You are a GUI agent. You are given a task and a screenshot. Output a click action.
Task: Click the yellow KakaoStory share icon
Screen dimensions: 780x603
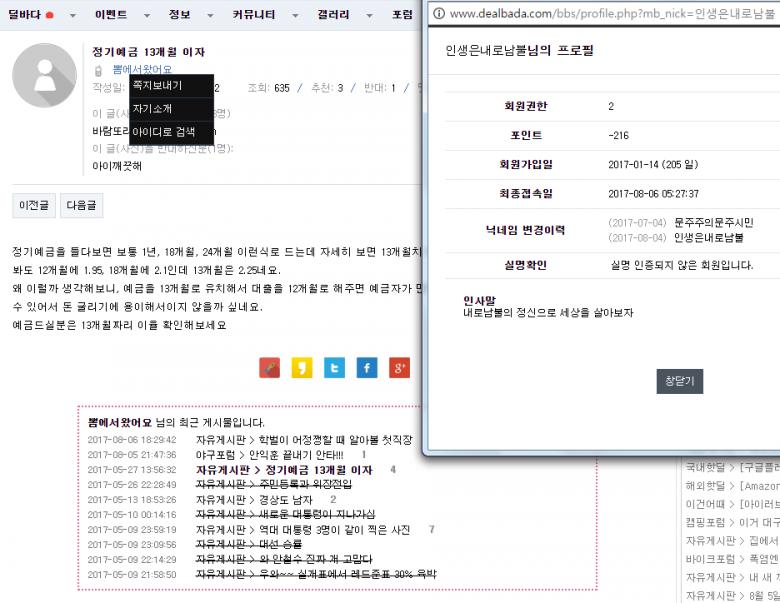[302, 368]
